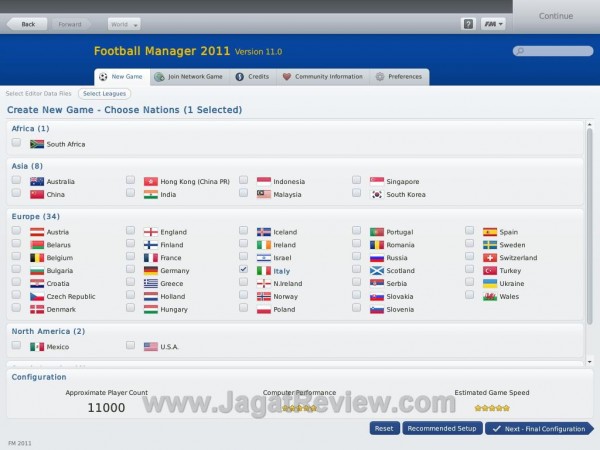Tick the Holland checkbox
The image size is (600, 450).
(130, 295)
